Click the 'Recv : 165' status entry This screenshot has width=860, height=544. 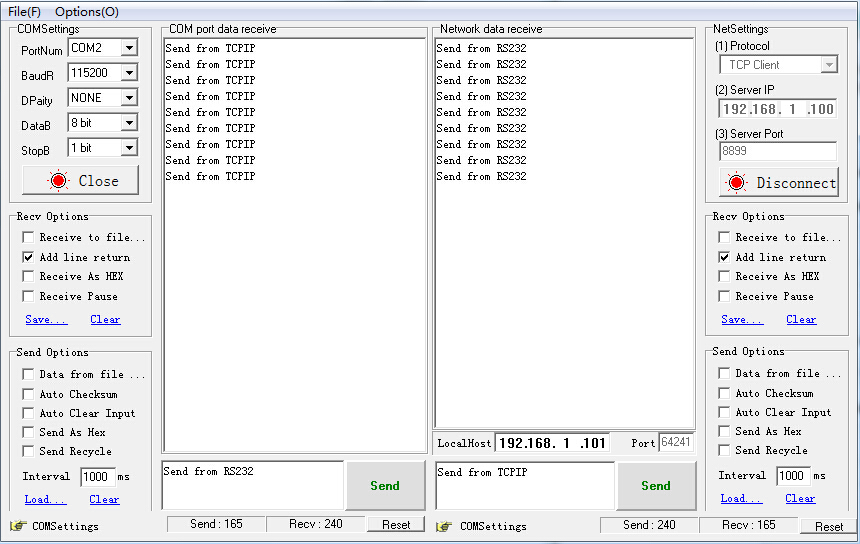tap(749, 525)
